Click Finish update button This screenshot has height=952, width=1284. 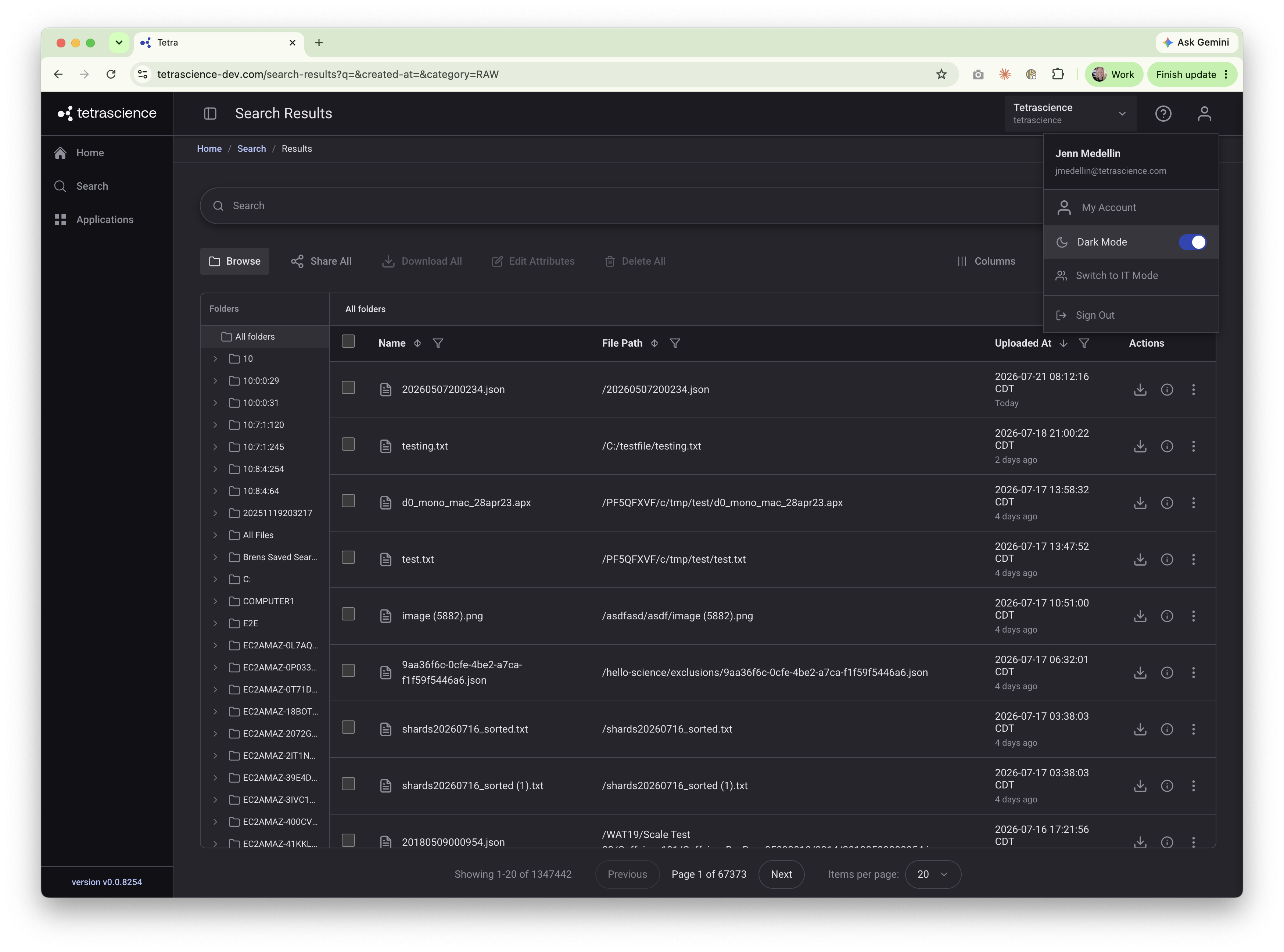1191,74
